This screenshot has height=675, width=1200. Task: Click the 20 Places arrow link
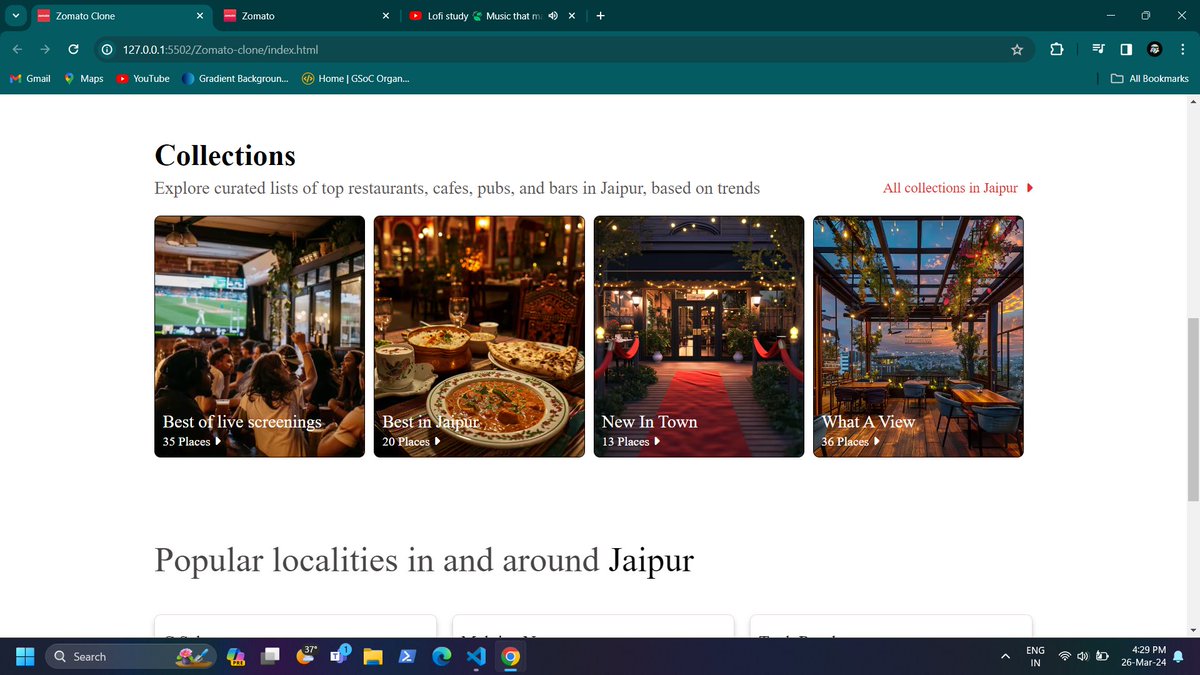coord(411,441)
